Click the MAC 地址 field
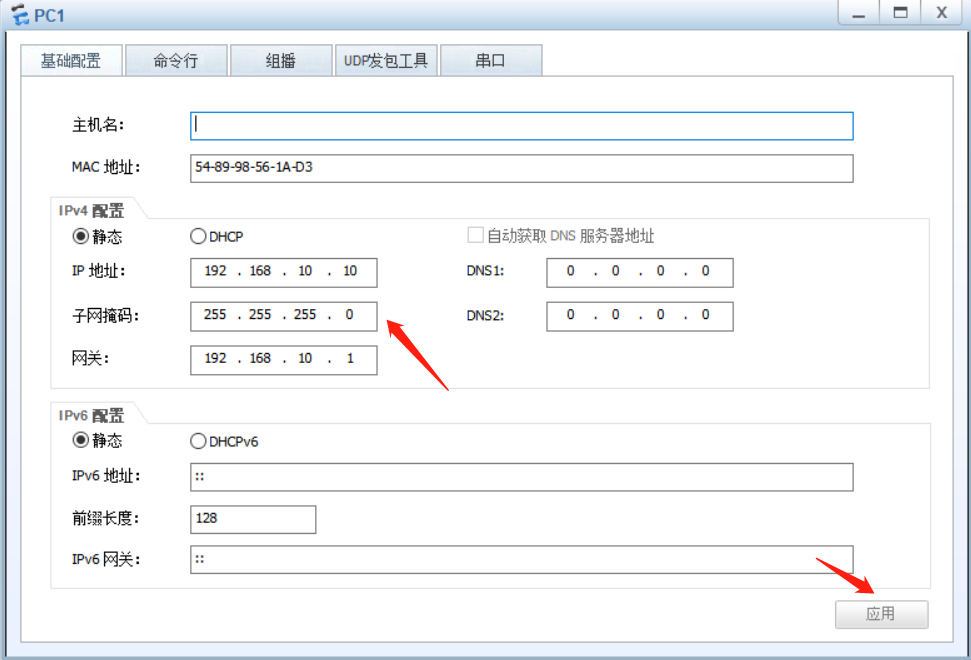Viewport: 971px width, 660px height. click(x=521, y=168)
